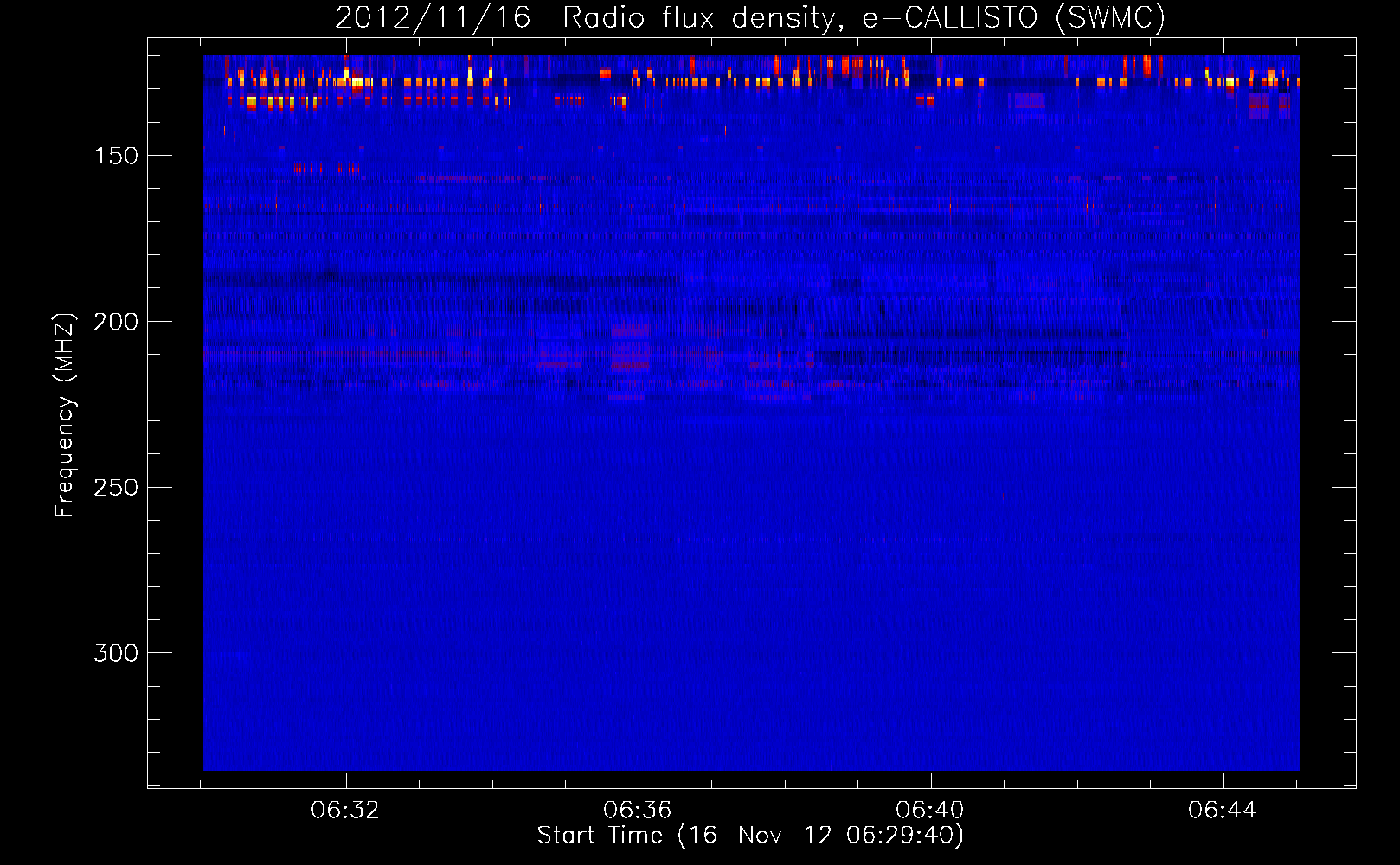Click the 06:44 time tick label
This screenshot has width=1400, height=865.
[1223, 811]
